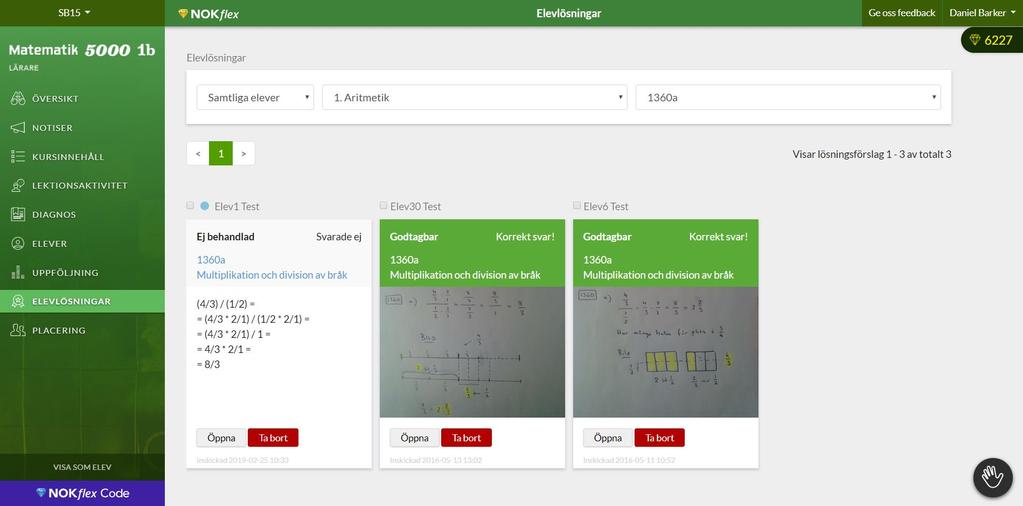Click the Översikt binoculars icon
This screenshot has width=1023, height=506.
[18, 99]
